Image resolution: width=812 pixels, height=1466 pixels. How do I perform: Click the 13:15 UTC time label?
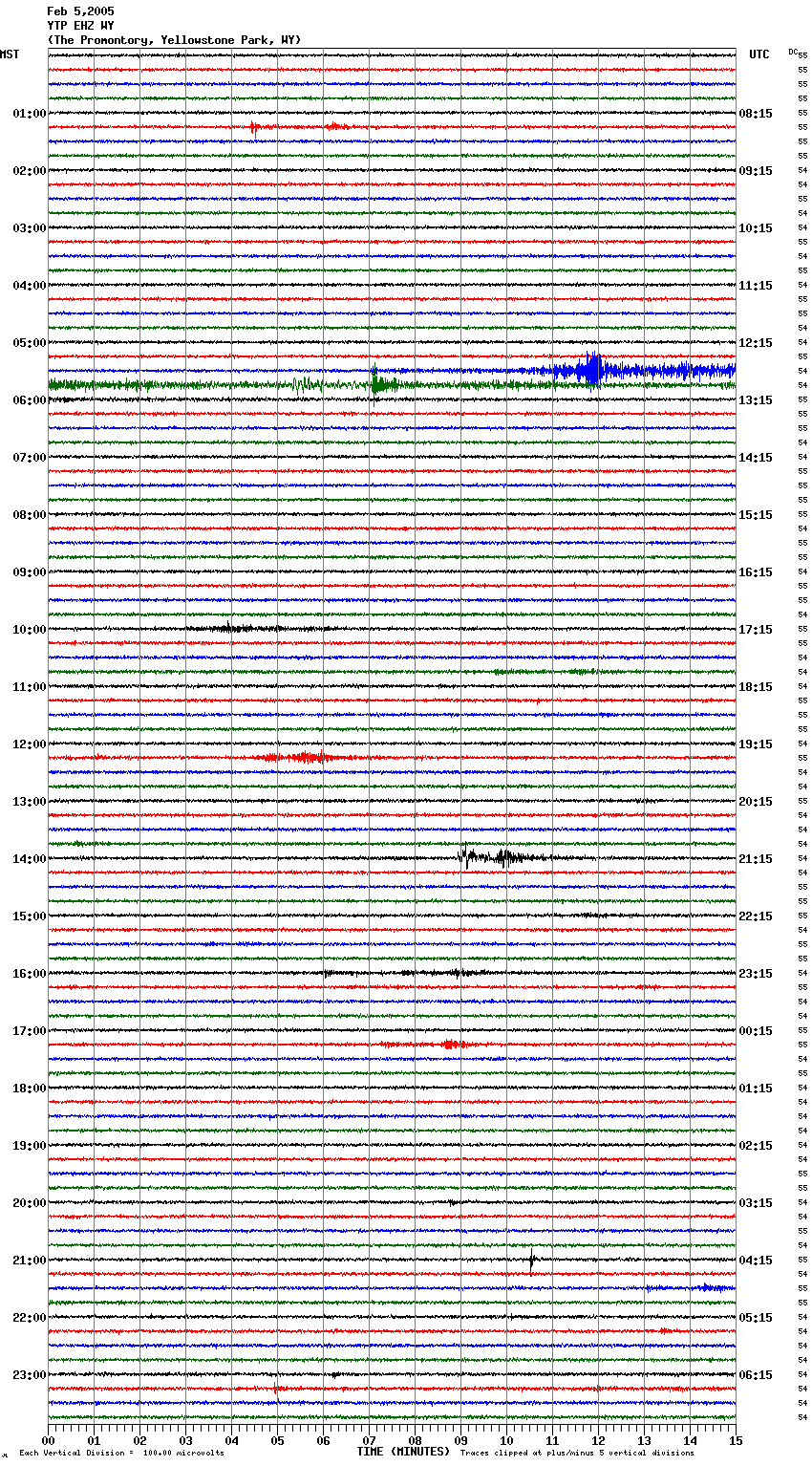click(x=756, y=400)
